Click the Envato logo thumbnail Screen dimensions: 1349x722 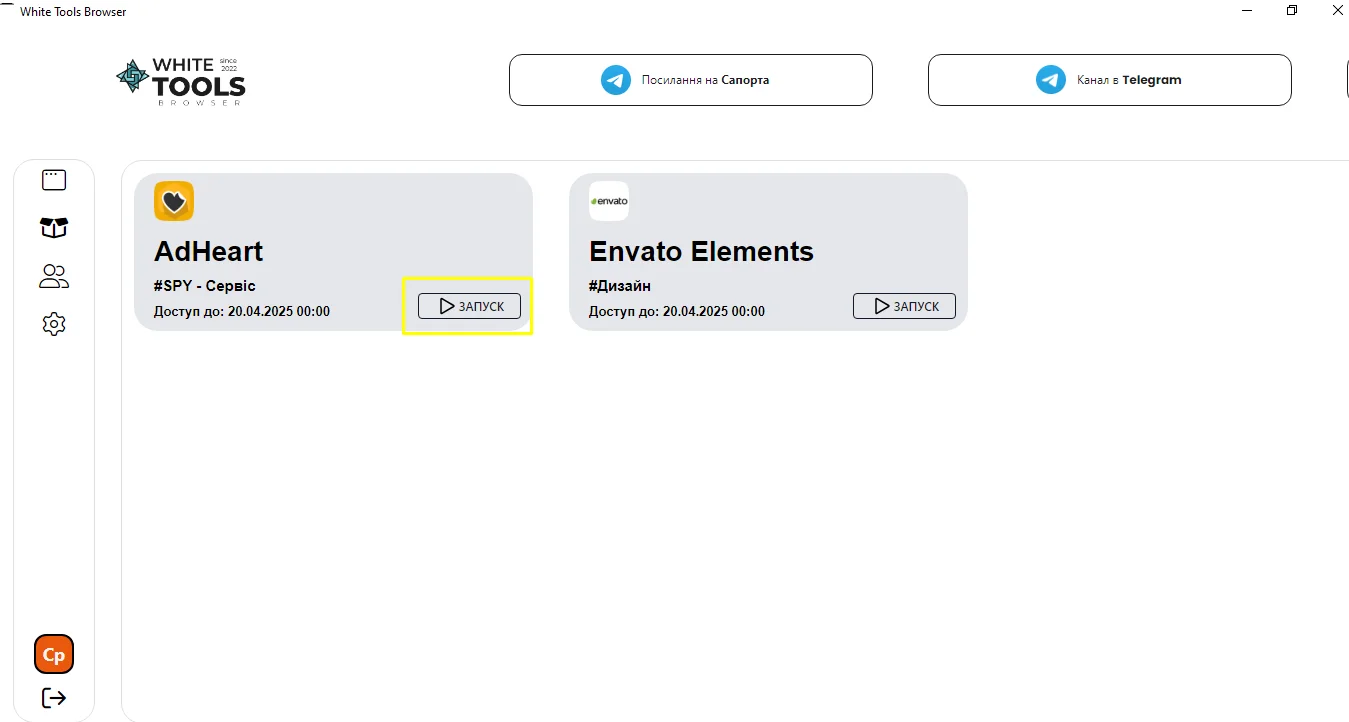(608, 201)
